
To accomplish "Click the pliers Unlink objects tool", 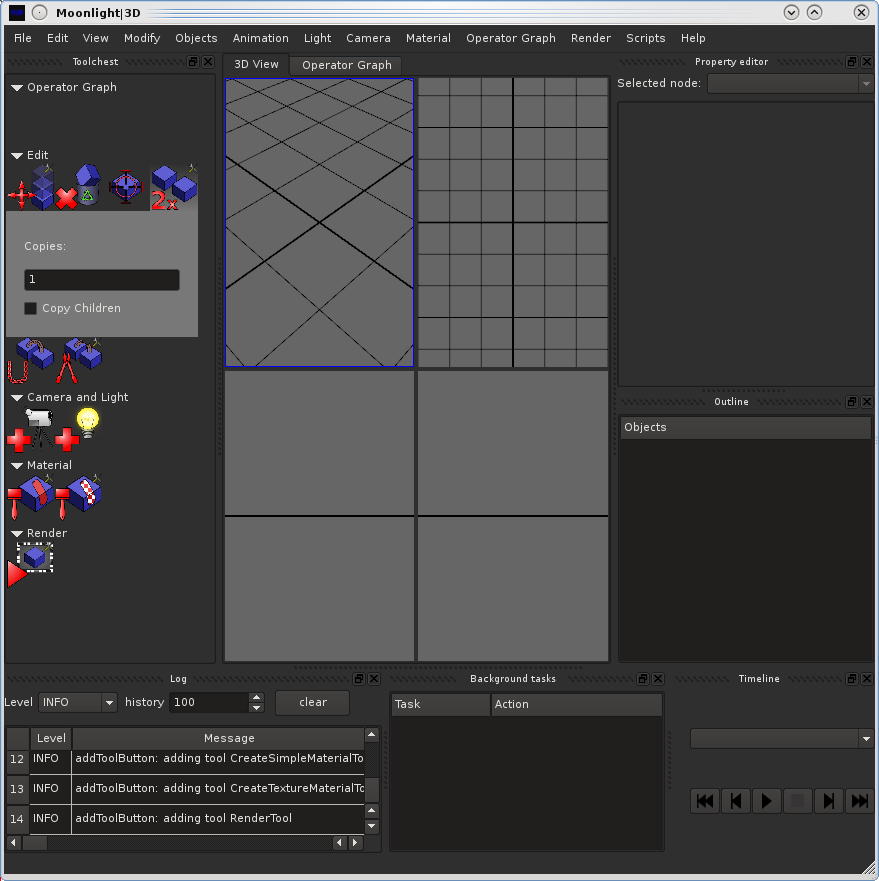I will (x=79, y=361).
